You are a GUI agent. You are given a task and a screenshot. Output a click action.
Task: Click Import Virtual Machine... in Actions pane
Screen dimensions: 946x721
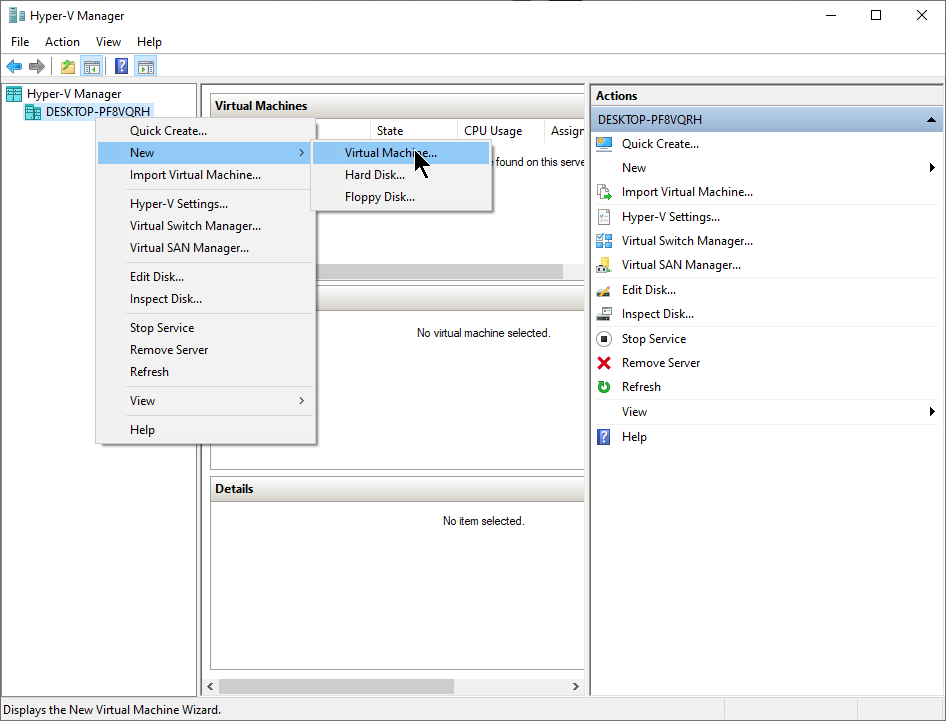pyautogui.click(x=687, y=192)
